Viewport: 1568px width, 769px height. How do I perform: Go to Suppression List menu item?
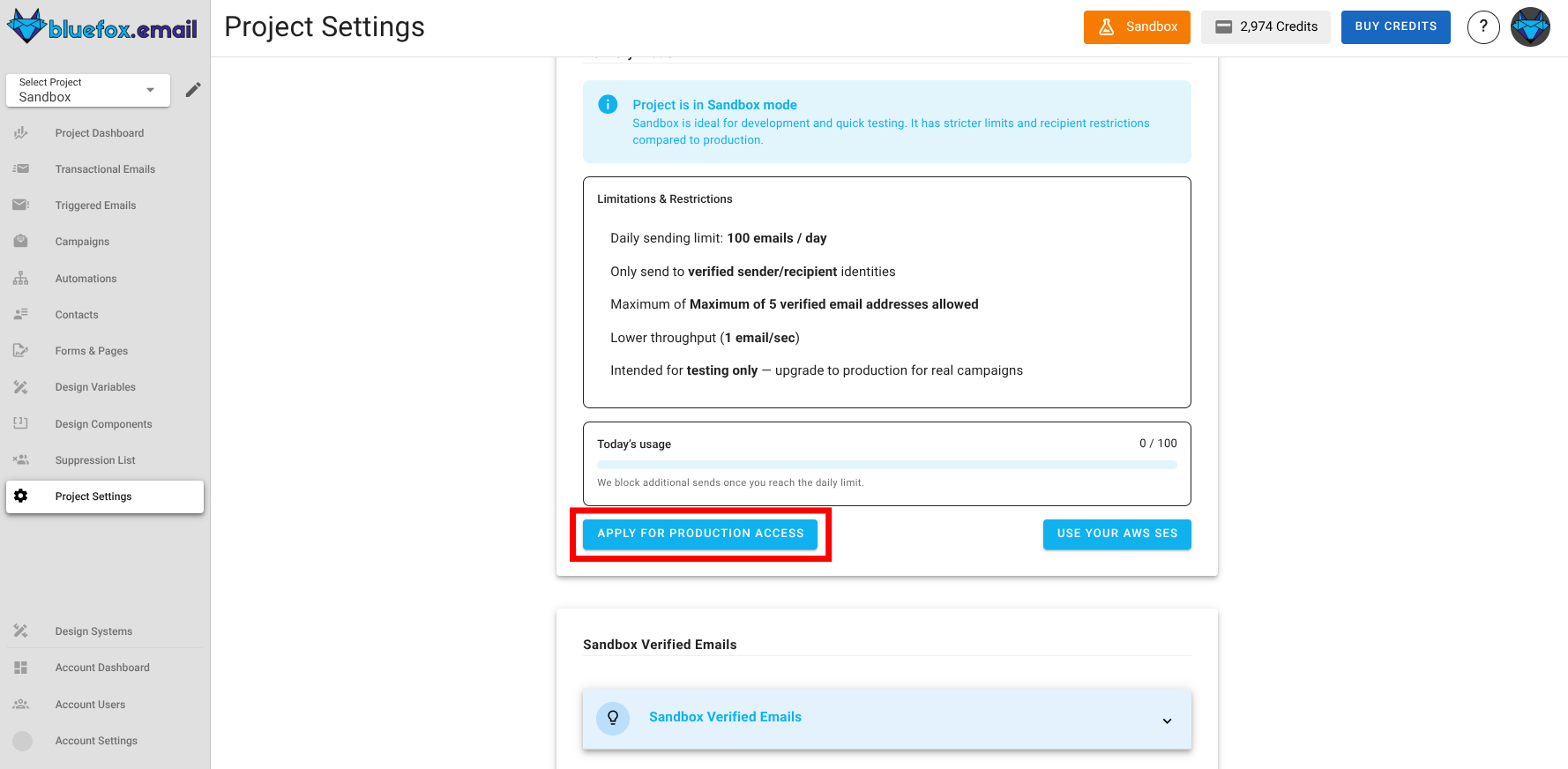click(95, 460)
